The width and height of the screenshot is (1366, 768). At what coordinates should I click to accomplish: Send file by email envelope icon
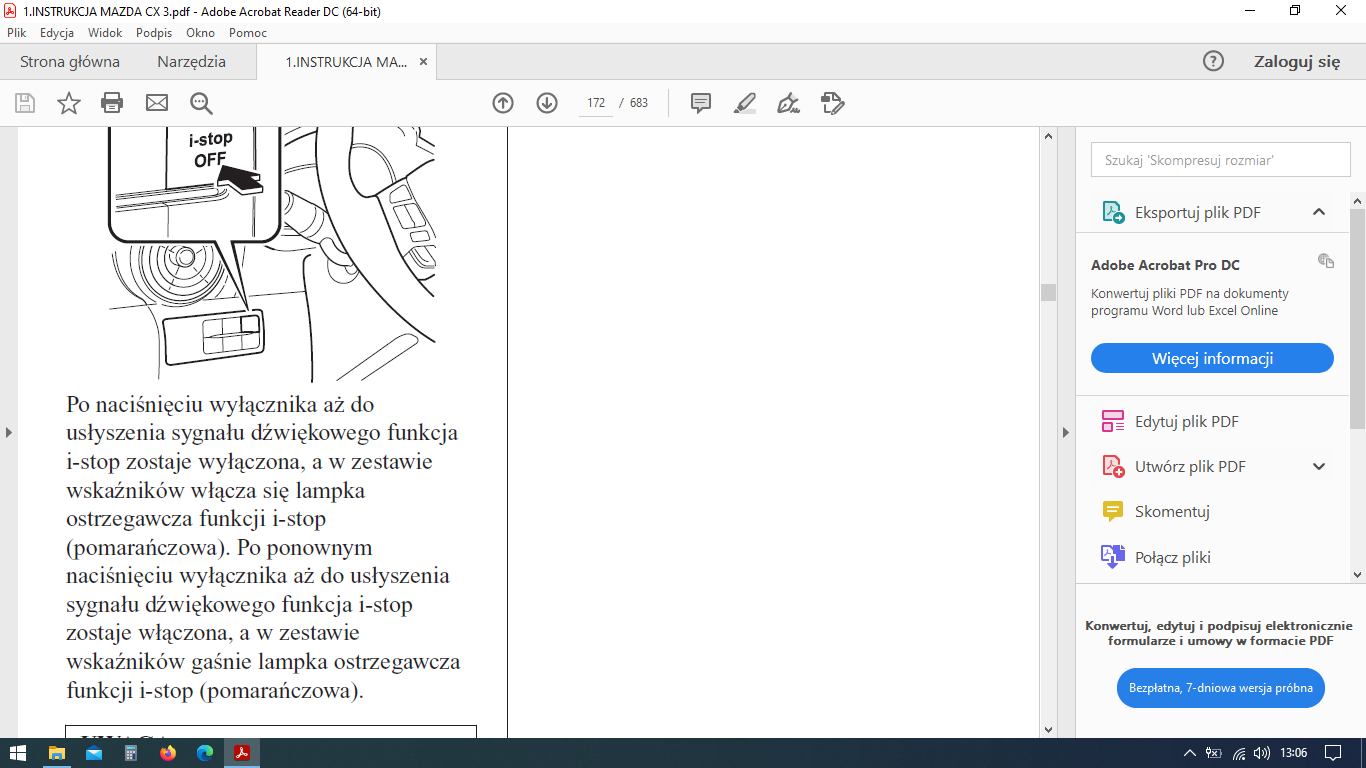(x=157, y=103)
